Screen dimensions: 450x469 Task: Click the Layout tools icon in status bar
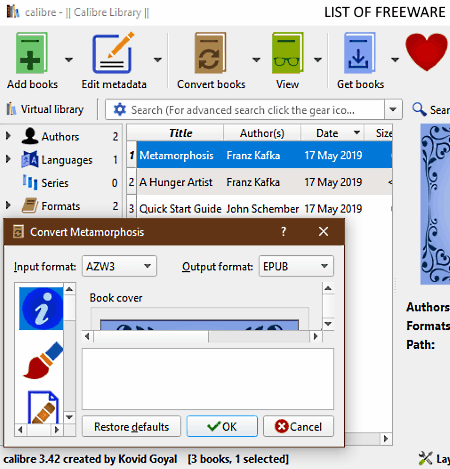click(425, 459)
